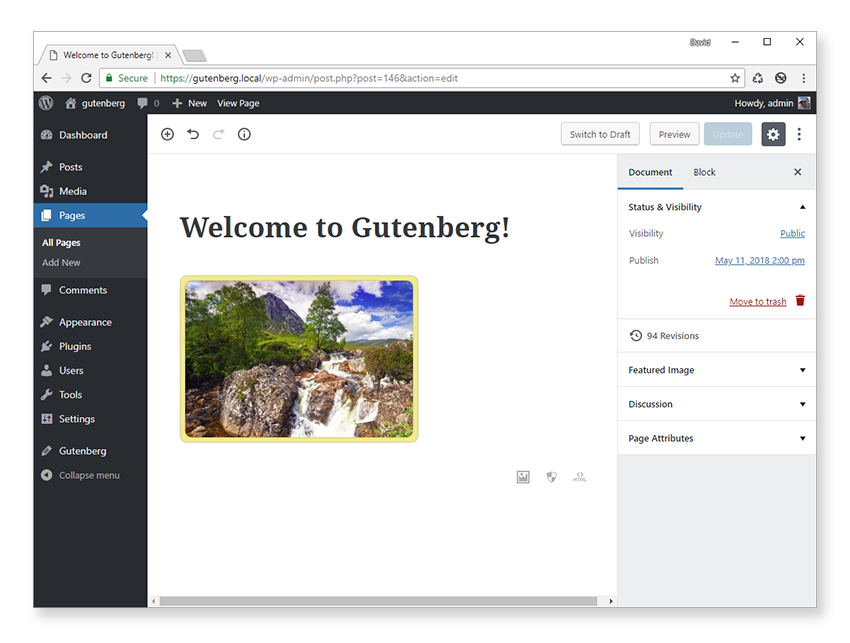Click the Secure padlock indicator
Screen dimensions: 850x643
coord(127,78)
